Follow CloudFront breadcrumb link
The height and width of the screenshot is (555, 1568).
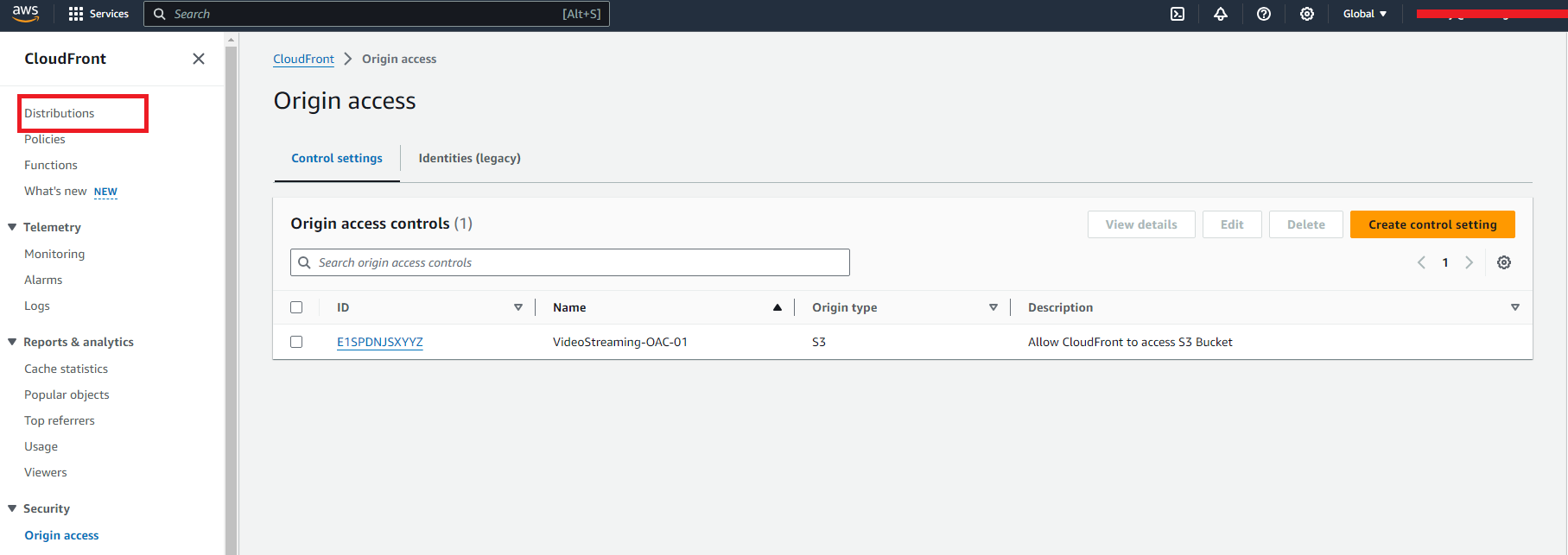pos(303,59)
